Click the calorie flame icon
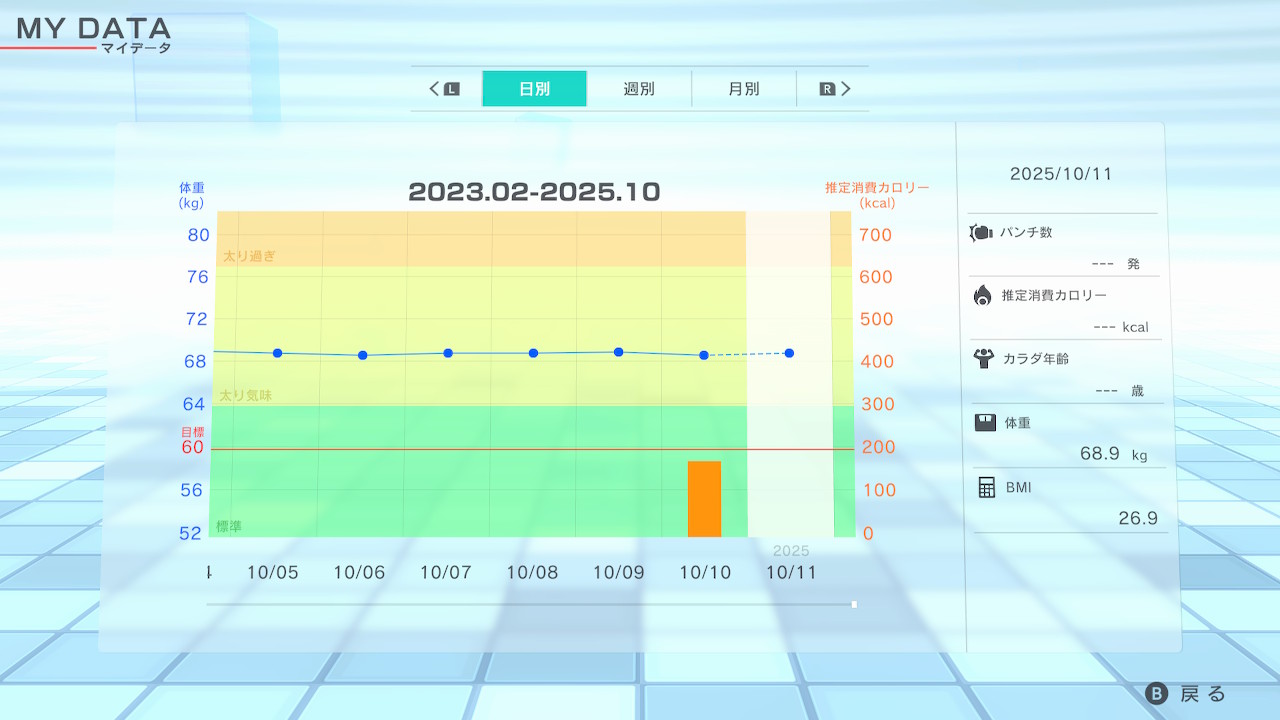This screenshot has height=720, width=1280. click(x=982, y=295)
